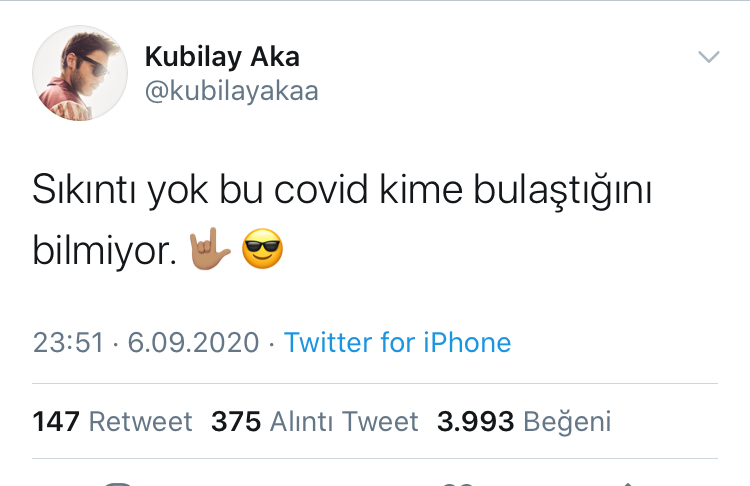Screen dimensions: 750x486
Task: Open the 375 Alıntı Tweet list
Action: tap(315, 421)
